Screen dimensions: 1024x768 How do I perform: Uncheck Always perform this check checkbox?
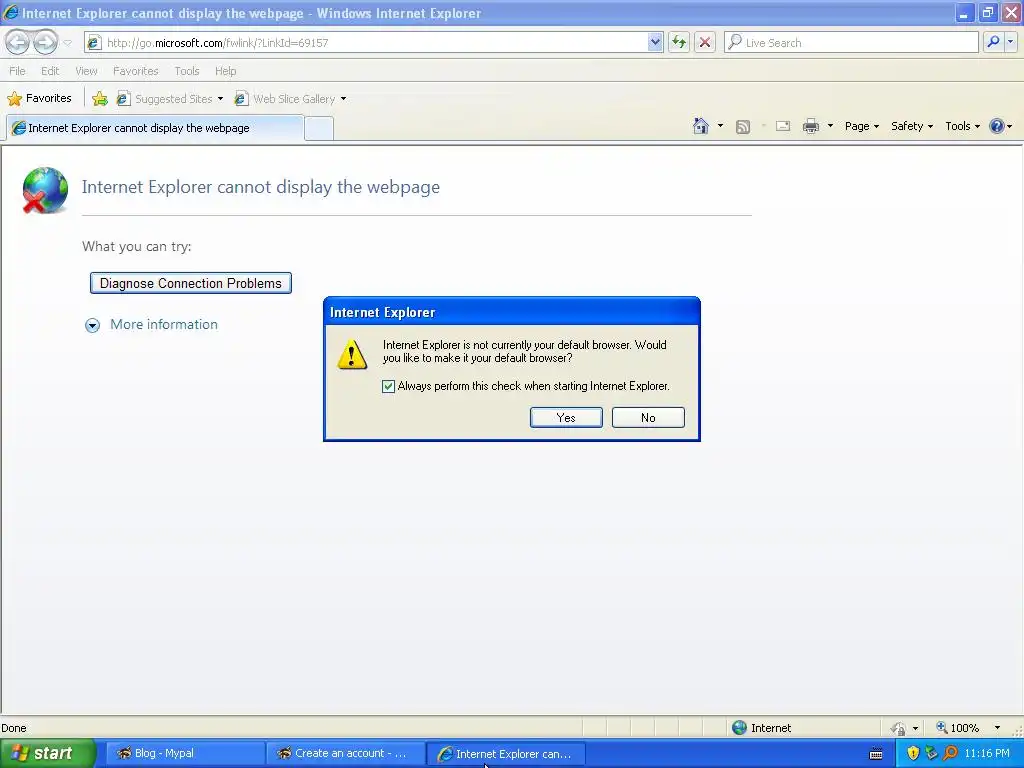coord(388,386)
